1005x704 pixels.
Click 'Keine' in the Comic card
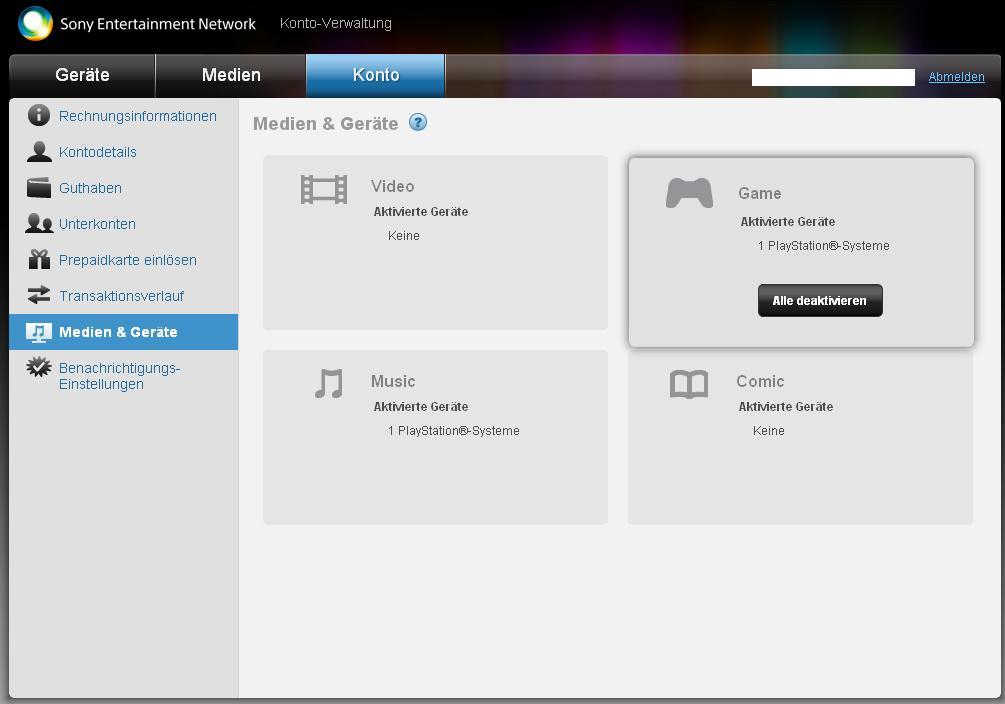pos(768,430)
